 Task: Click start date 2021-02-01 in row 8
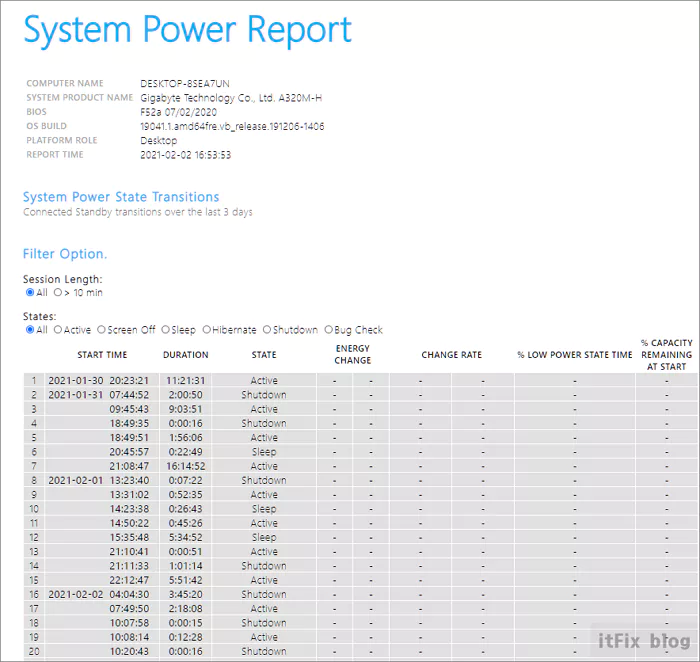[75, 481]
